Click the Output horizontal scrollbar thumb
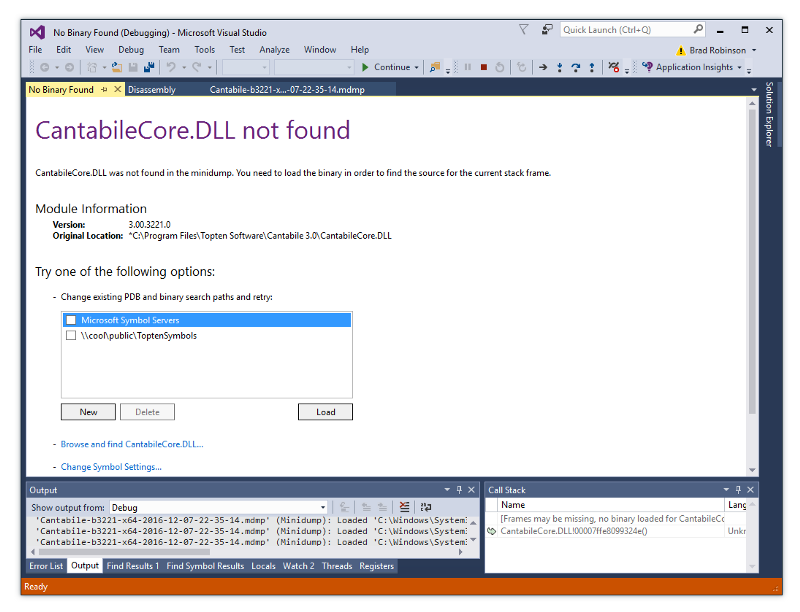800x612 pixels. click(124, 552)
